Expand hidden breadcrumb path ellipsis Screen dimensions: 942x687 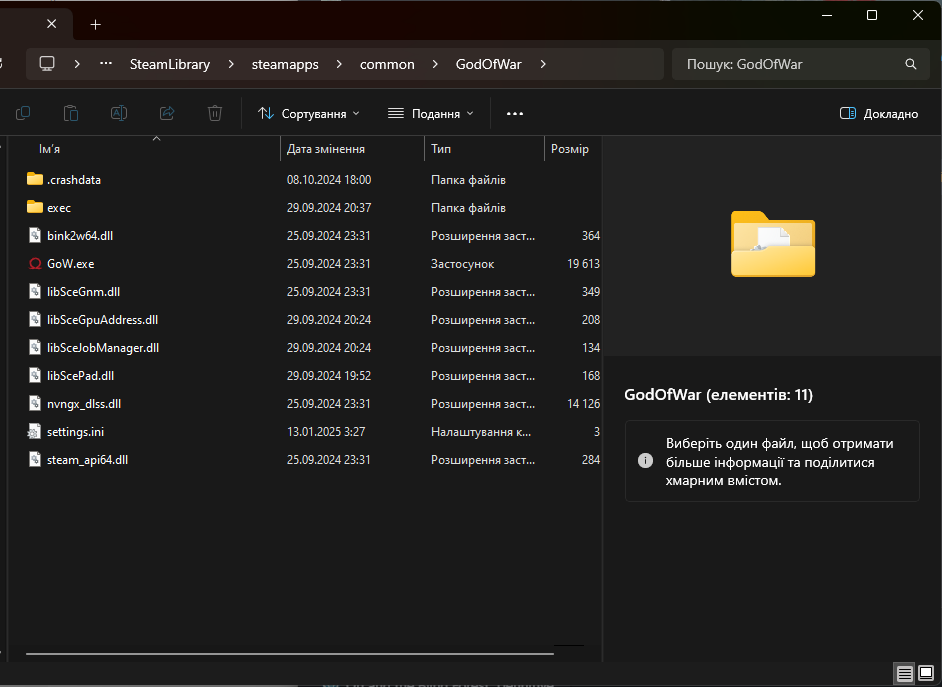click(x=106, y=64)
